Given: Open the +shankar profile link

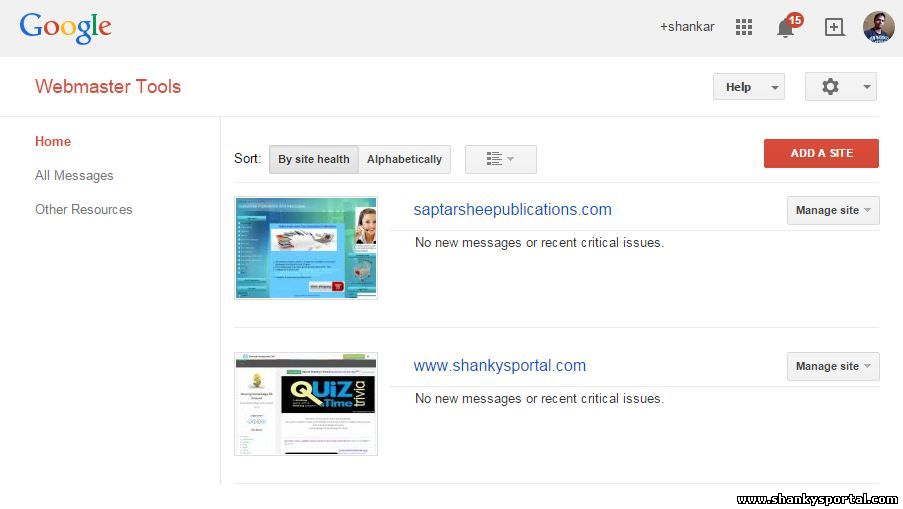Looking at the screenshot, I should 687,27.
